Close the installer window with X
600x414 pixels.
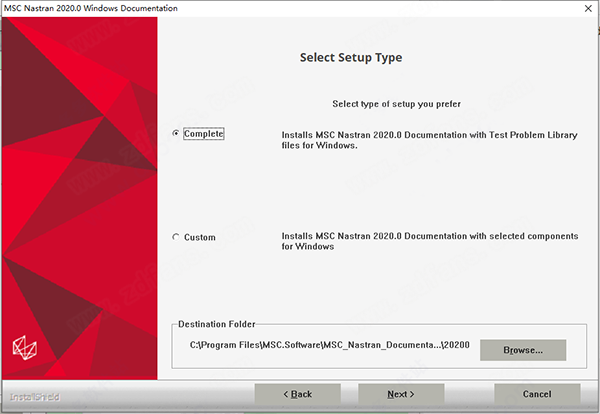click(x=588, y=8)
